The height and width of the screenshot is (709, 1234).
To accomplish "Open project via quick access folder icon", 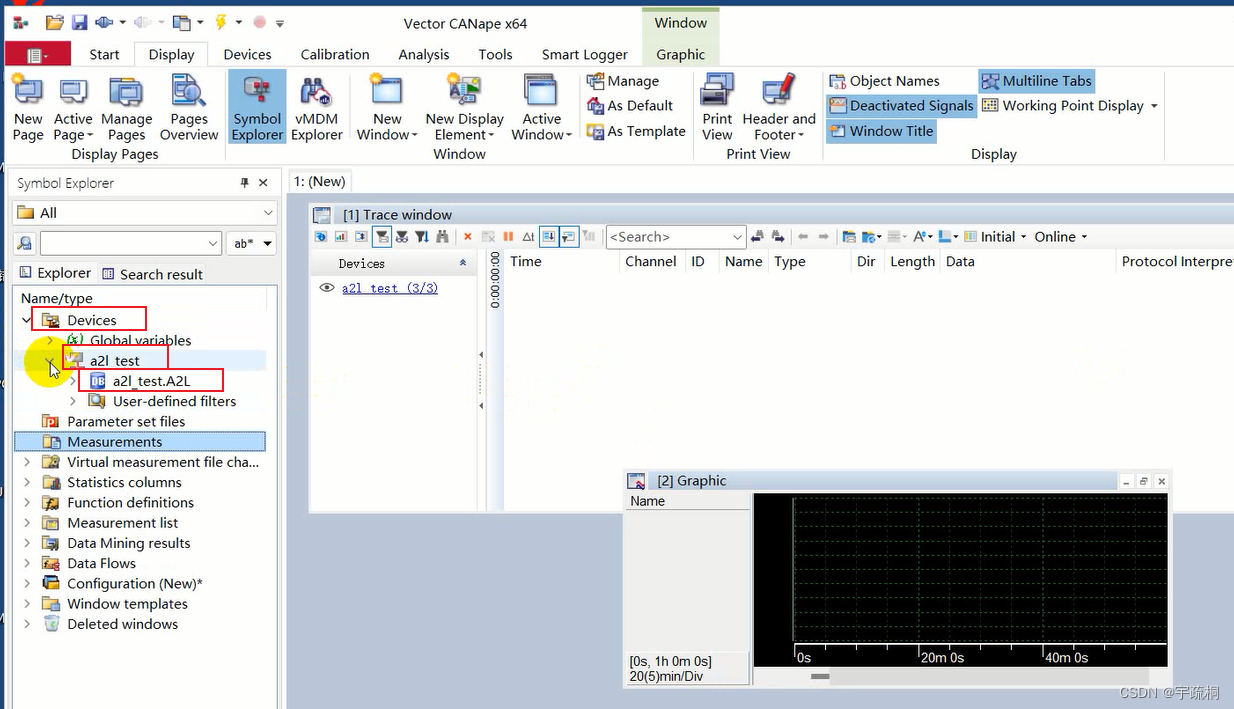I will click(x=55, y=22).
